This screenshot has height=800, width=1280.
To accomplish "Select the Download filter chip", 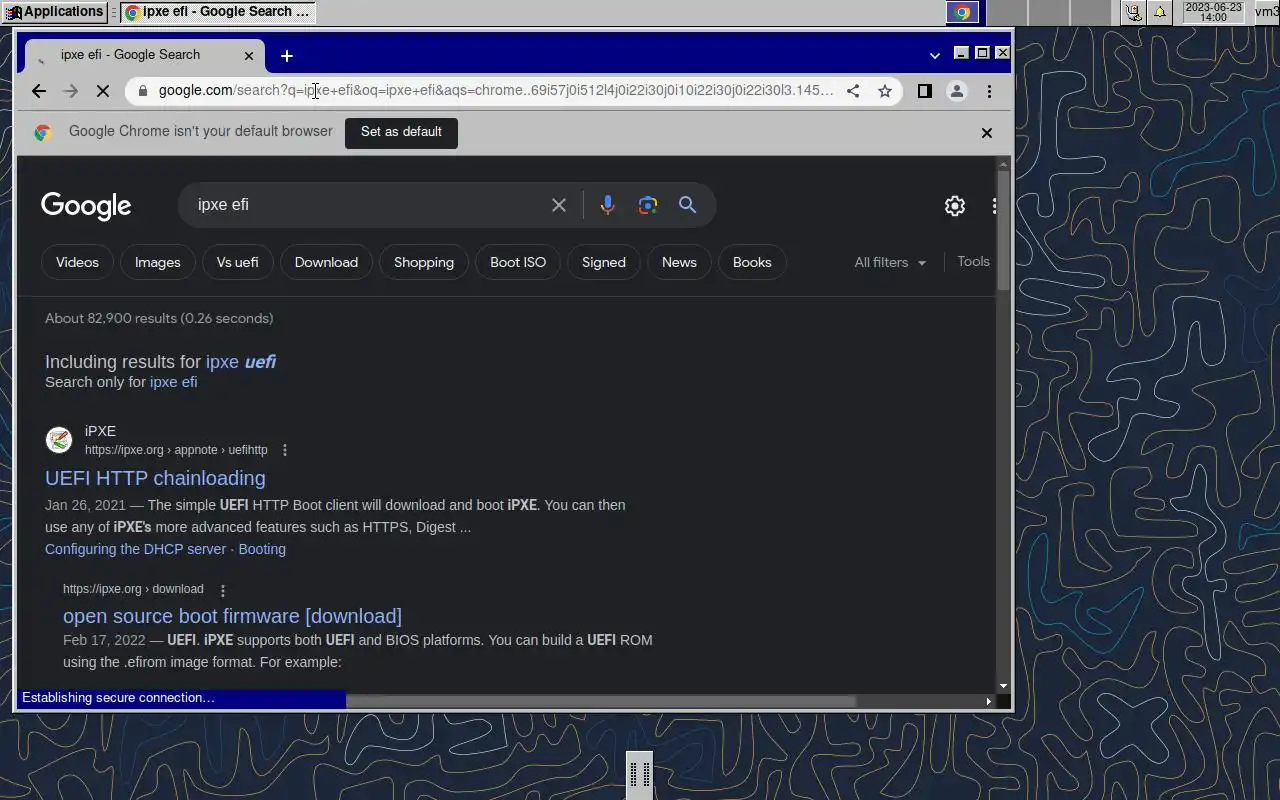I will tap(326, 262).
